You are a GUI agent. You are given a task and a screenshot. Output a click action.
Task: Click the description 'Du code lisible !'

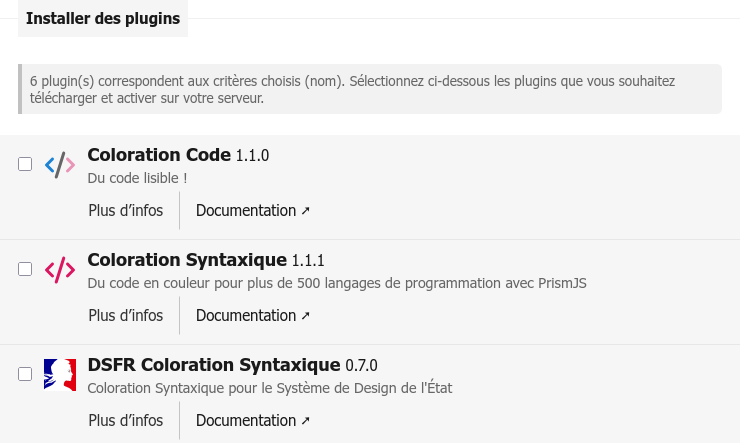[x=137, y=178]
